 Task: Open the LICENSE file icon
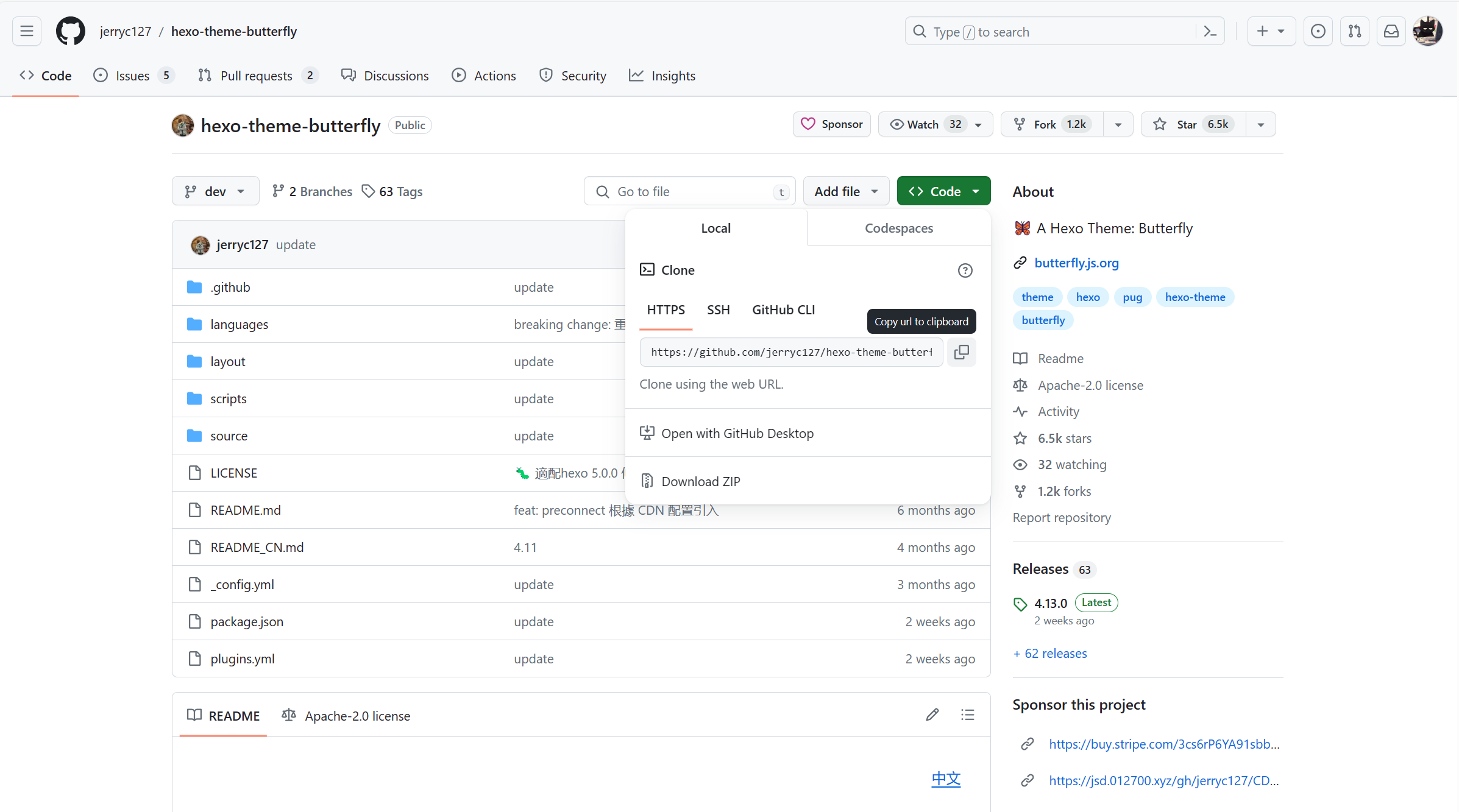[x=194, y=473]
